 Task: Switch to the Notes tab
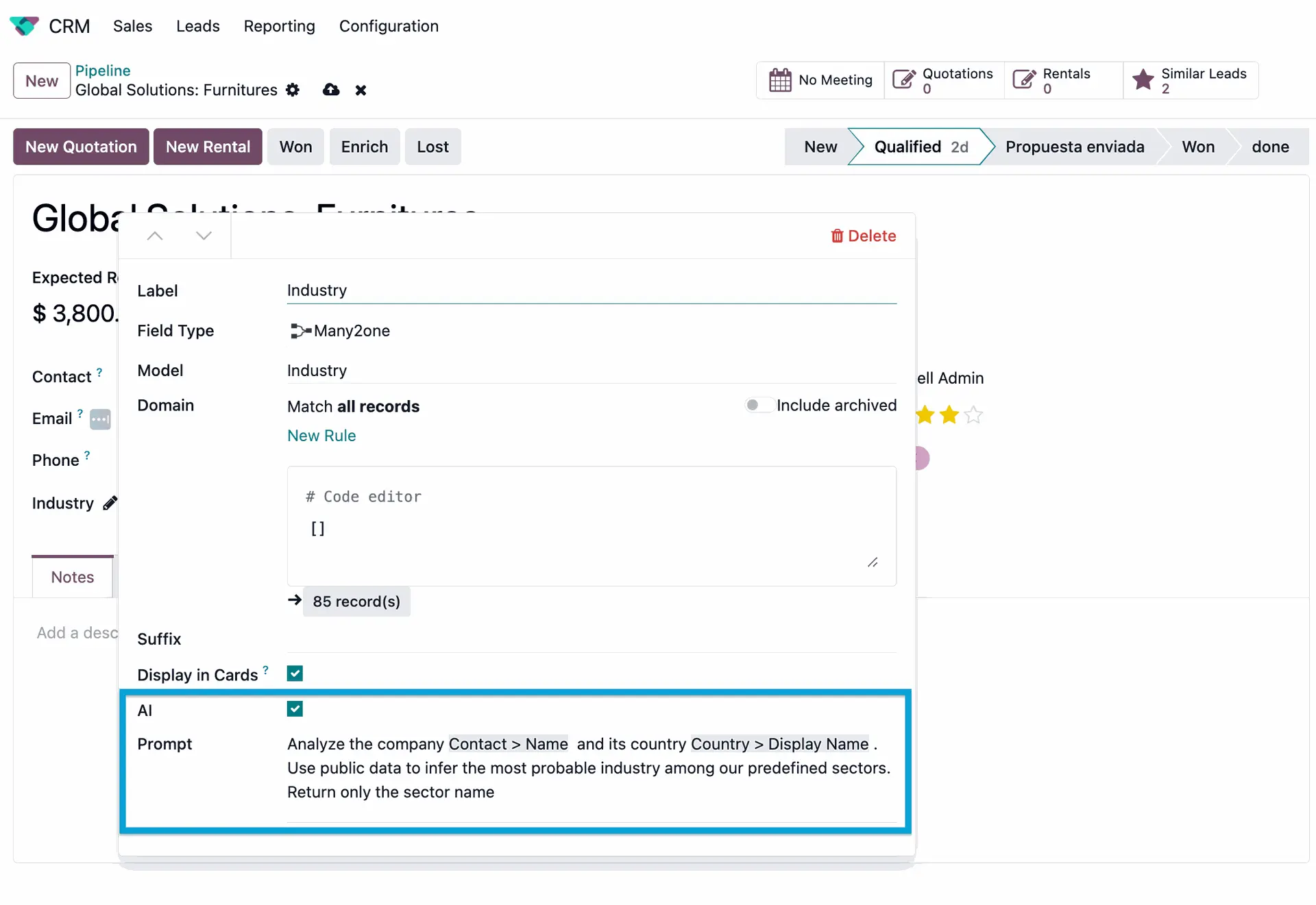coord(71,576)
